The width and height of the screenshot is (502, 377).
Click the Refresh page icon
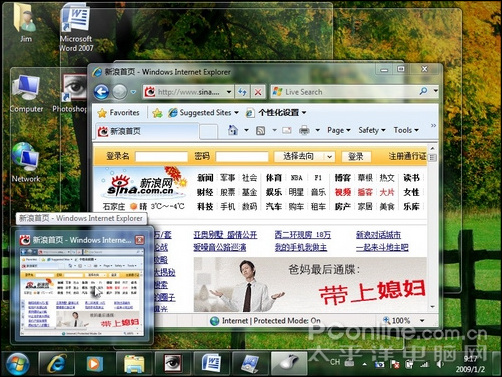[x=242, y=92]
